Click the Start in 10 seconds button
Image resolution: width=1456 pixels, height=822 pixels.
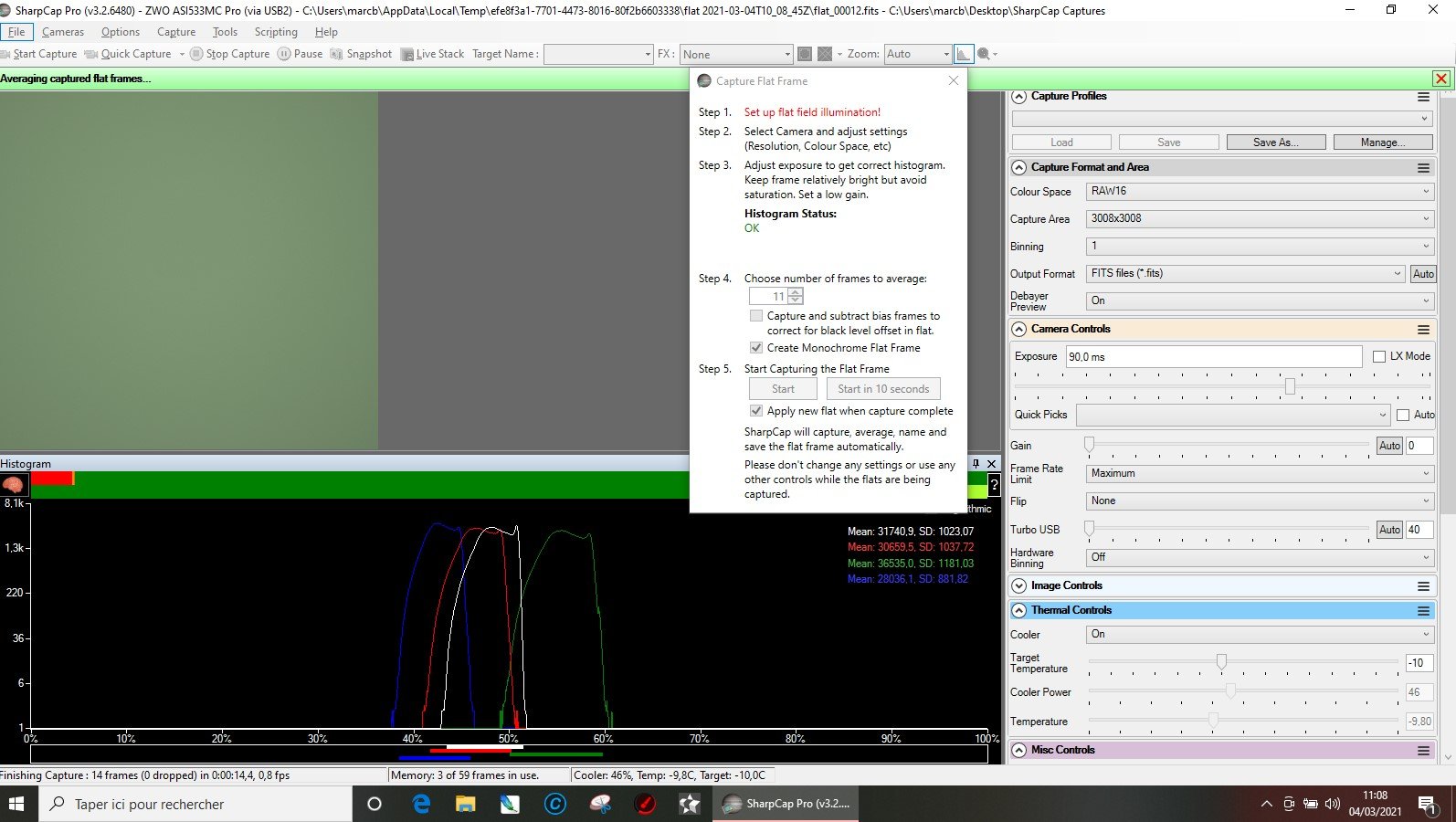(883, 389)
